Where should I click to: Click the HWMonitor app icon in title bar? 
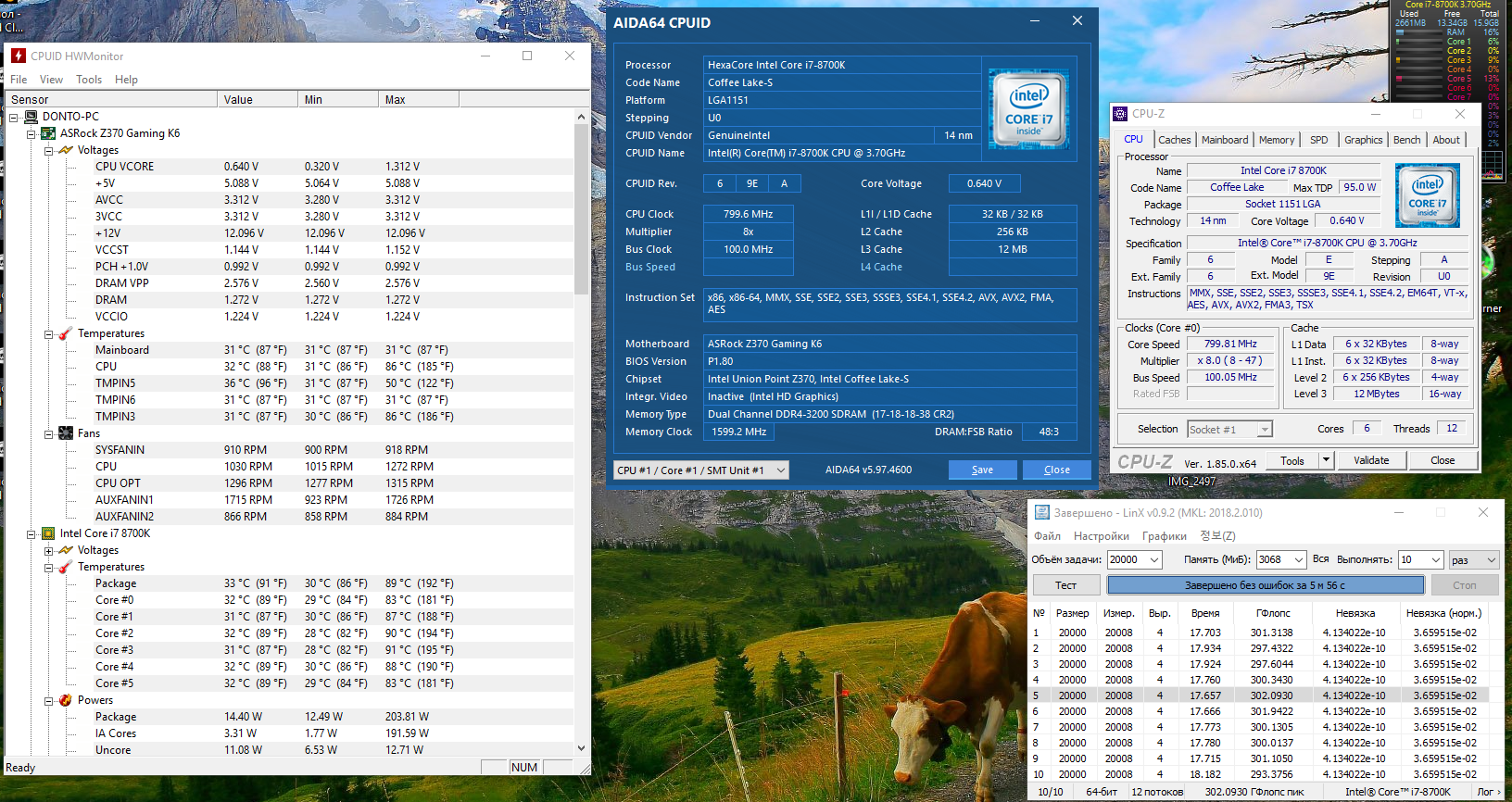19,56
